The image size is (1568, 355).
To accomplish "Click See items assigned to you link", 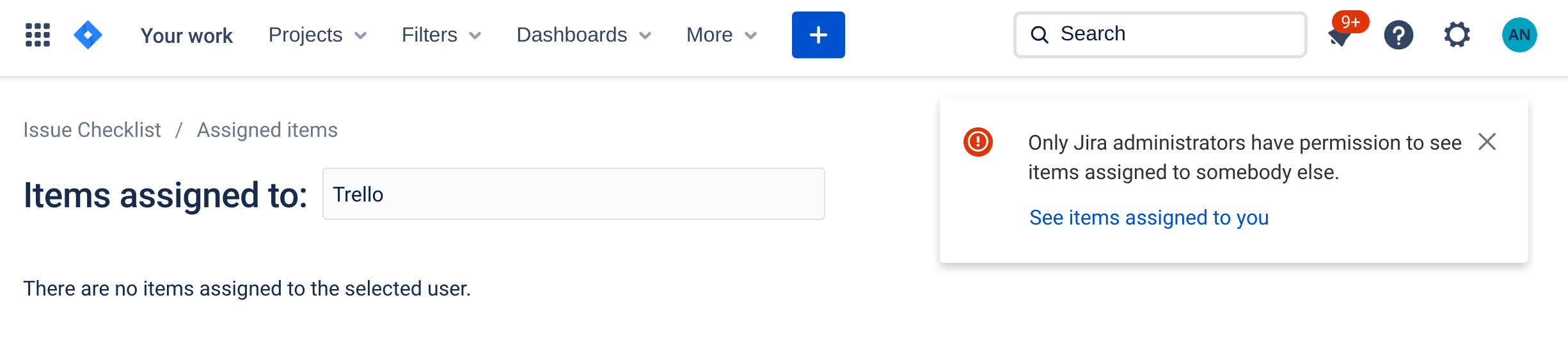I will (x=1148, y=218).
